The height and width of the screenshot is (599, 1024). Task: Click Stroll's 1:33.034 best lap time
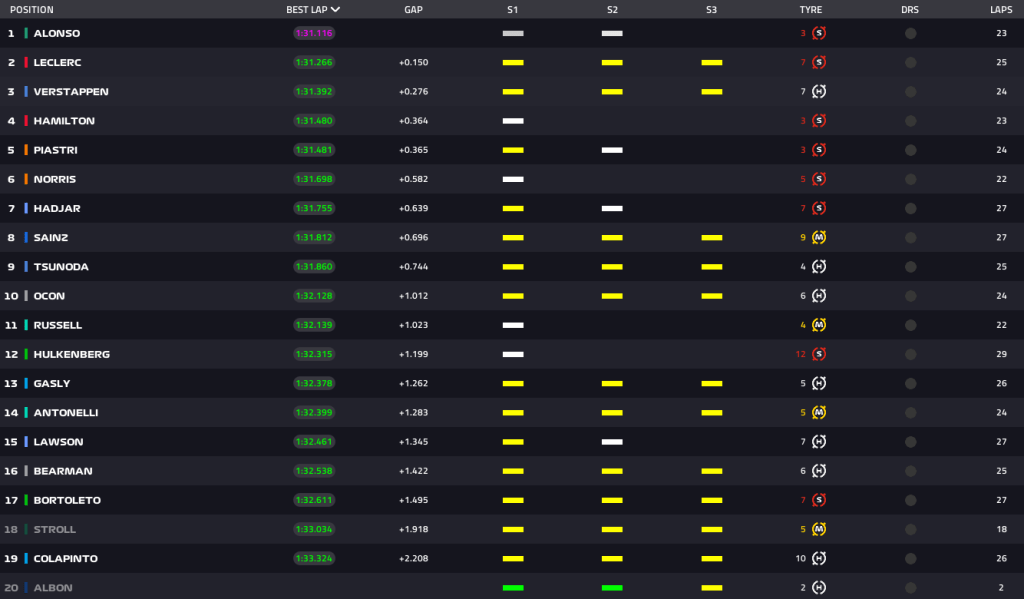point(314,529)
